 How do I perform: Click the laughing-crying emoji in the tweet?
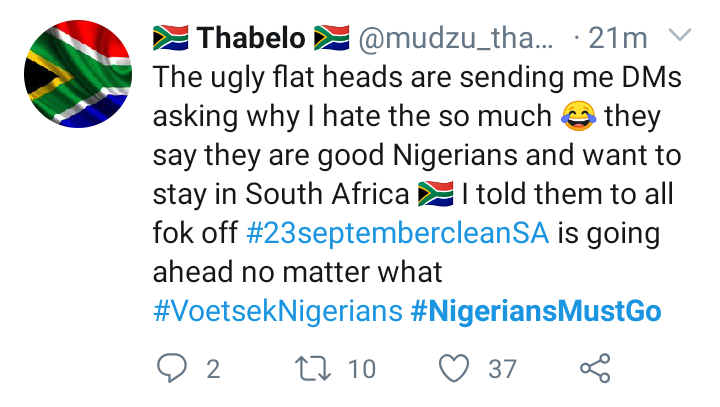(x=571, y=116)
